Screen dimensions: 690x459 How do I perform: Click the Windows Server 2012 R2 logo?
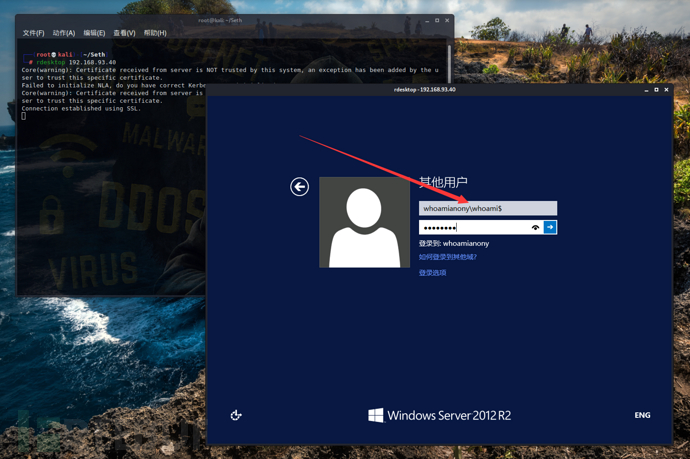click(x=439, y=415)
